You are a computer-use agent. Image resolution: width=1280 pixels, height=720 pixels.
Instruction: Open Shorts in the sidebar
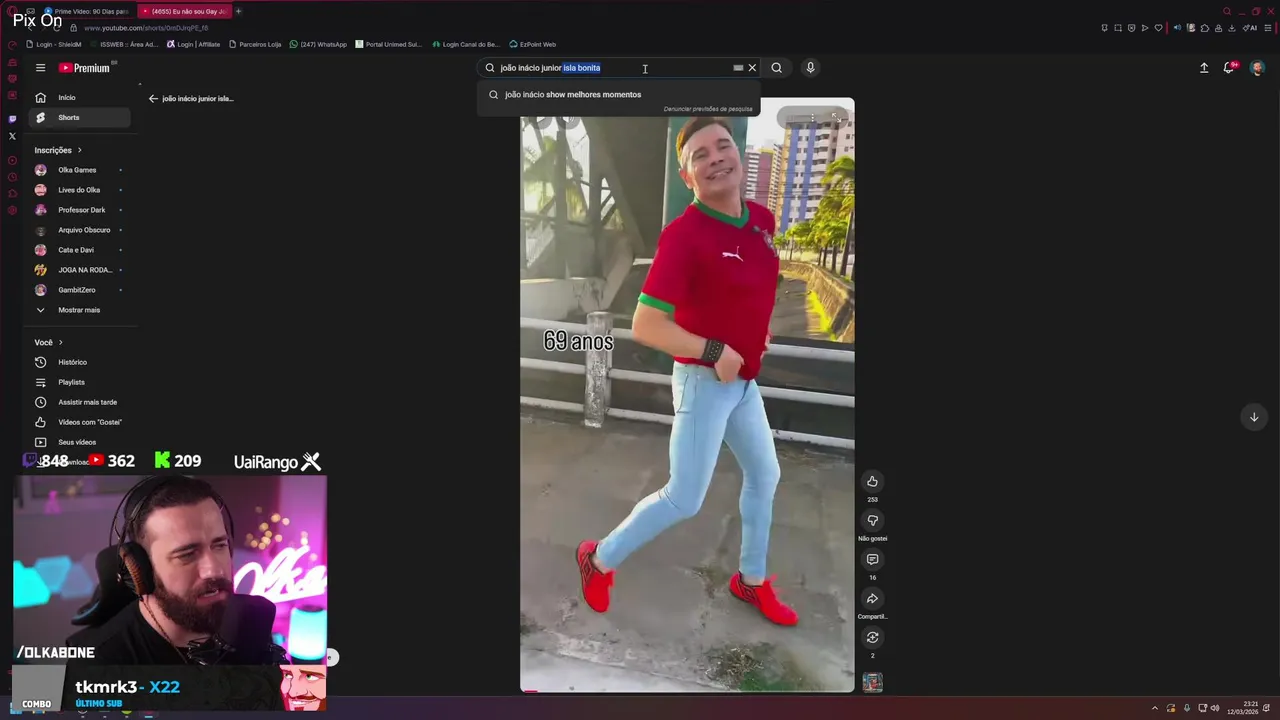click(78, 117)
